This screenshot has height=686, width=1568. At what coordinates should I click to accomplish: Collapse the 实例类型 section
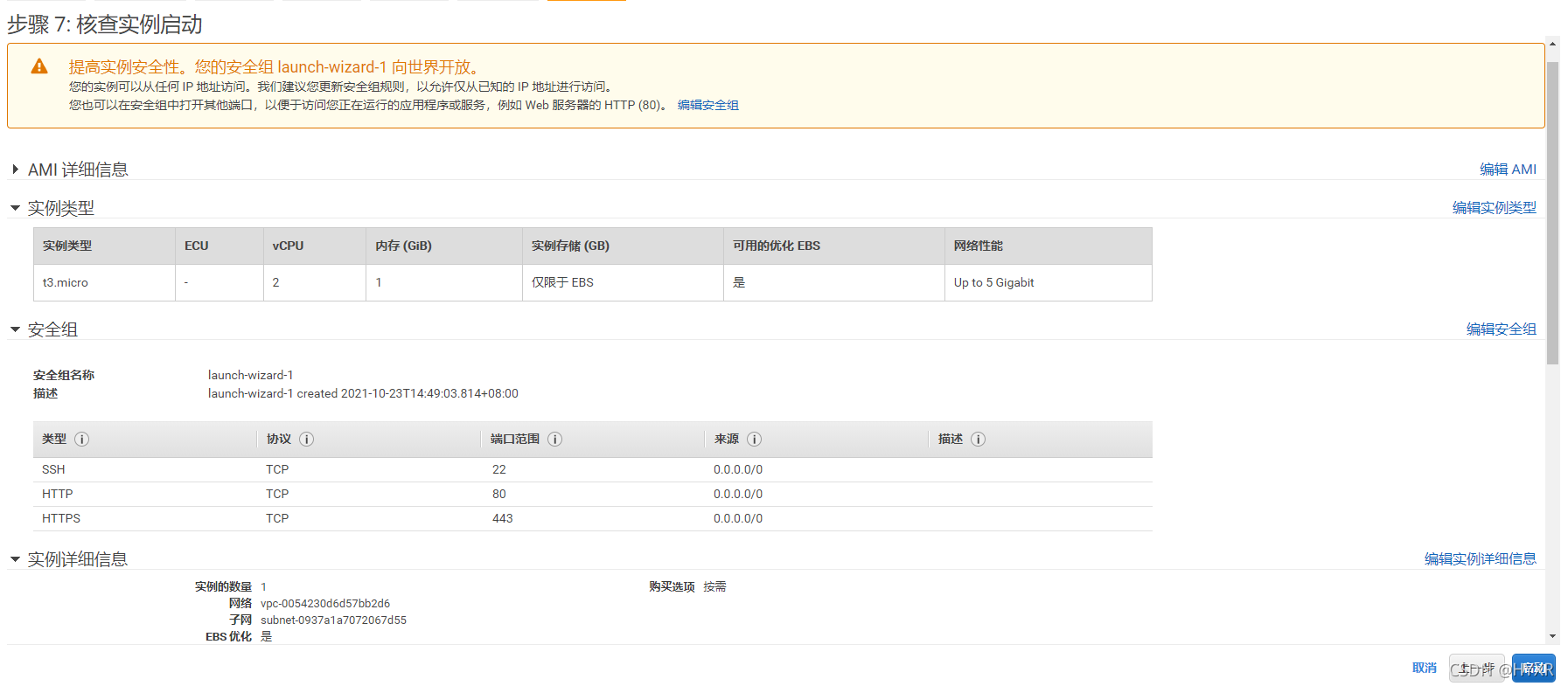(15, 208)
